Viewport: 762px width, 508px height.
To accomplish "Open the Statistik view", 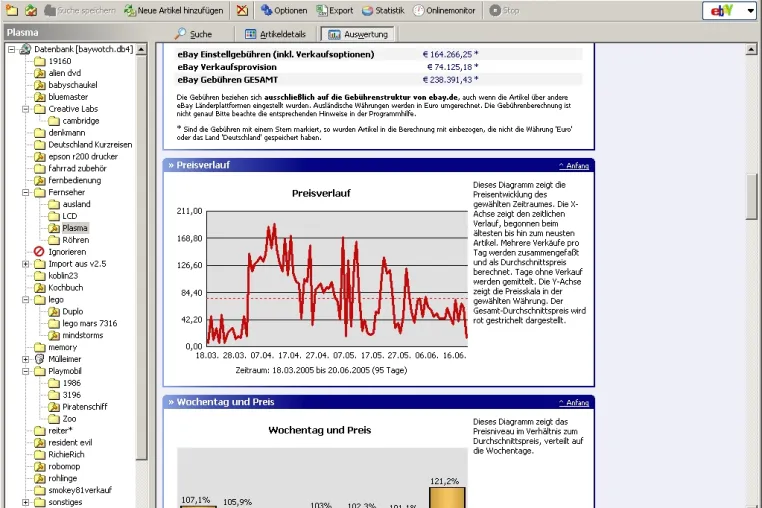I will pos(383,10).
